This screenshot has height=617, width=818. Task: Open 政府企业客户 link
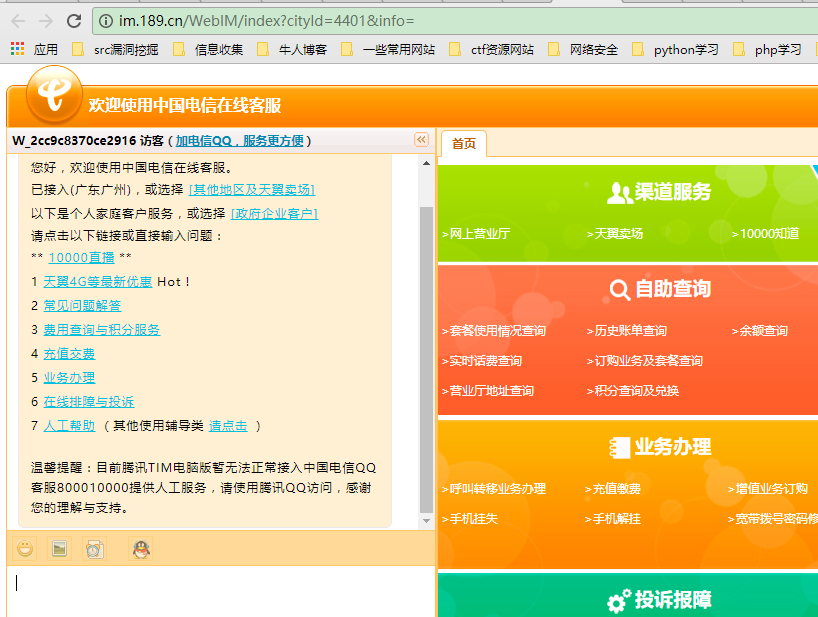point(274,214)
